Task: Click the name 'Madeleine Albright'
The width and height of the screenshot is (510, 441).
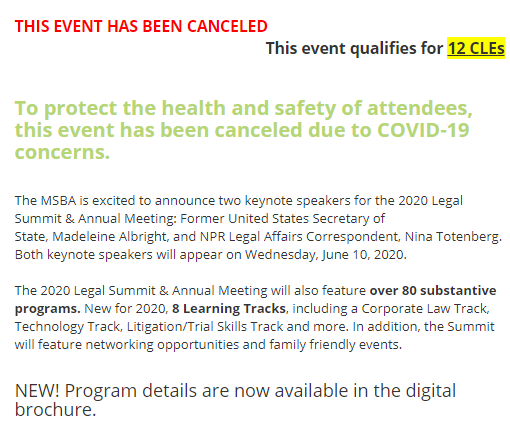Action: click(109, 237)
